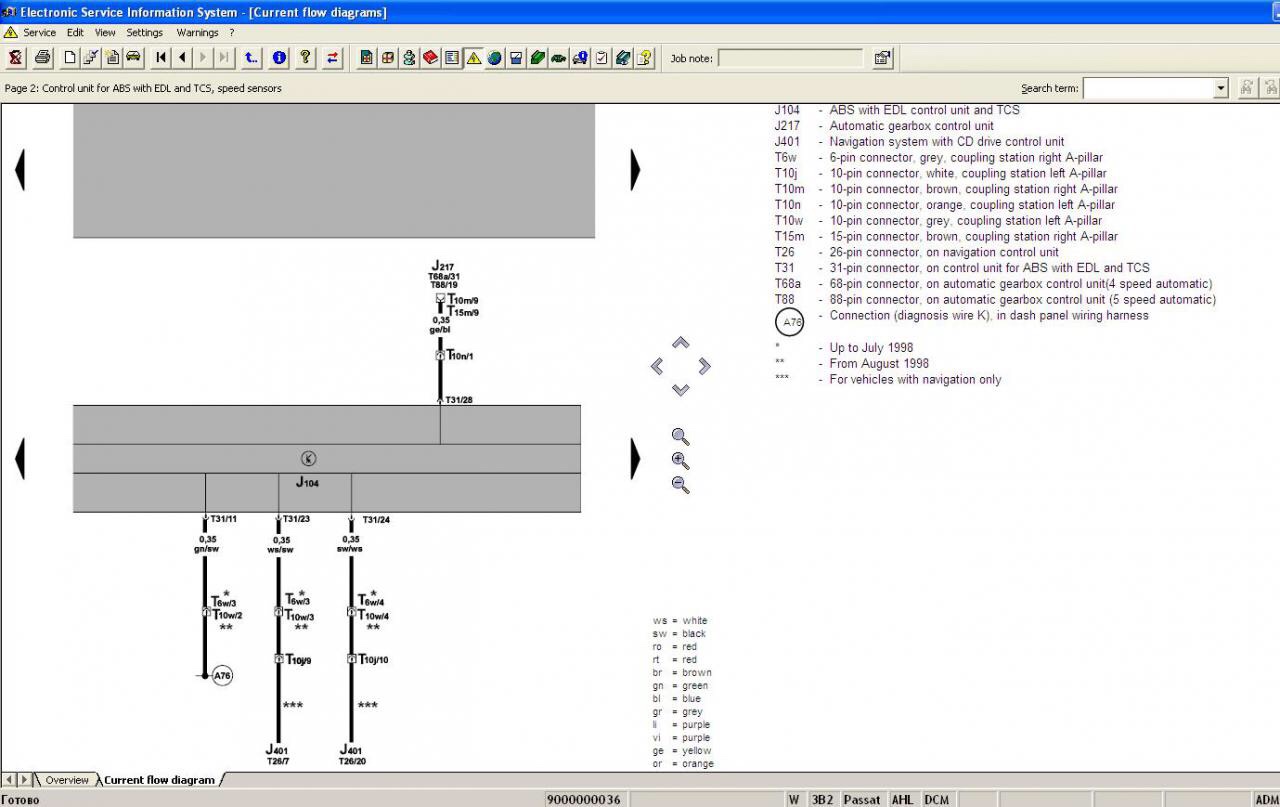Zoom out with the minus magnifier
1280x807 pixels.
pos(681,485)
